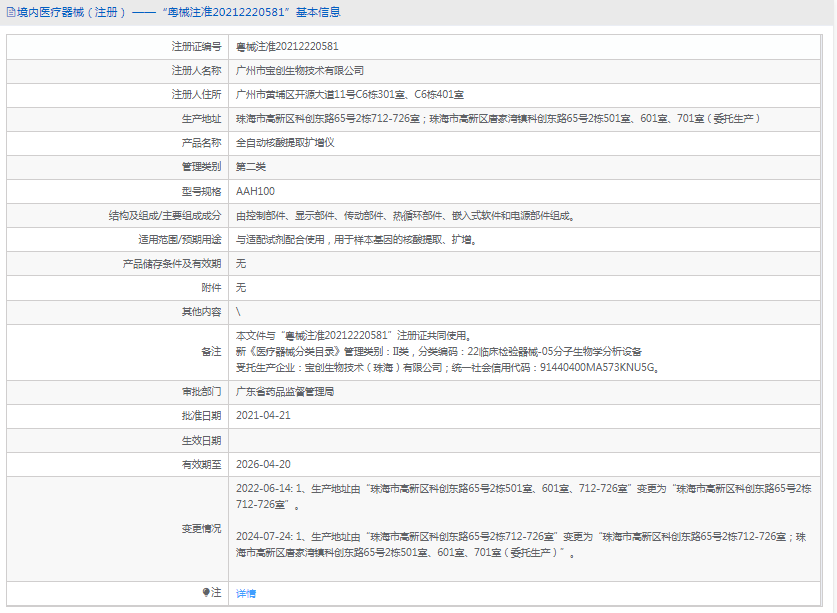The height and width of the screenshot is (613, 837).
Task: Click credit code line 91440400MA573KNU5G
Action: pos(447,367)
